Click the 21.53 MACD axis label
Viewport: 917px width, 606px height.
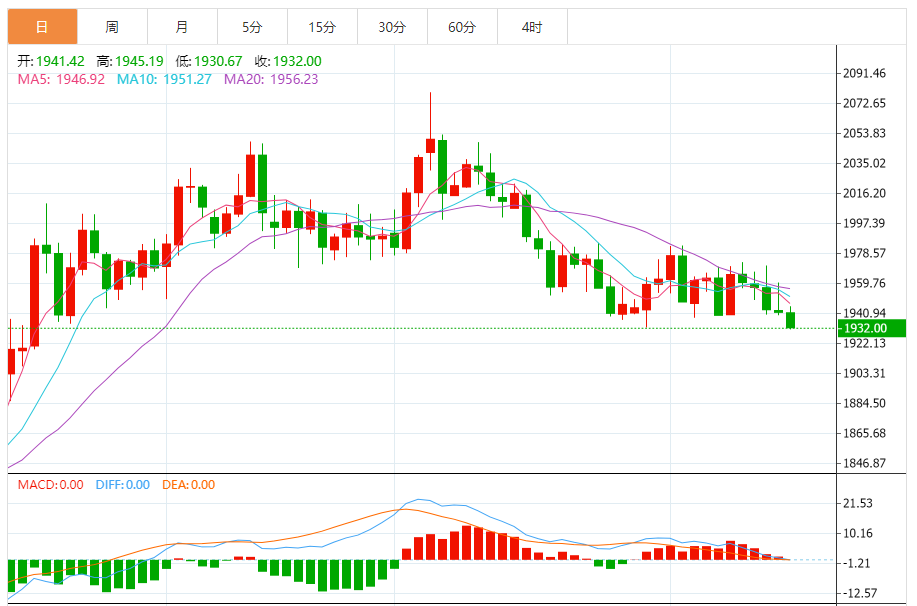pos(857,503)
